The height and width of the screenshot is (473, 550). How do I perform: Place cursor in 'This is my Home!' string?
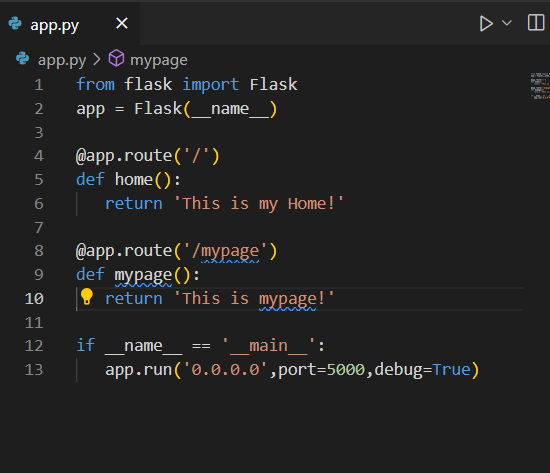(x=259, y=204)
